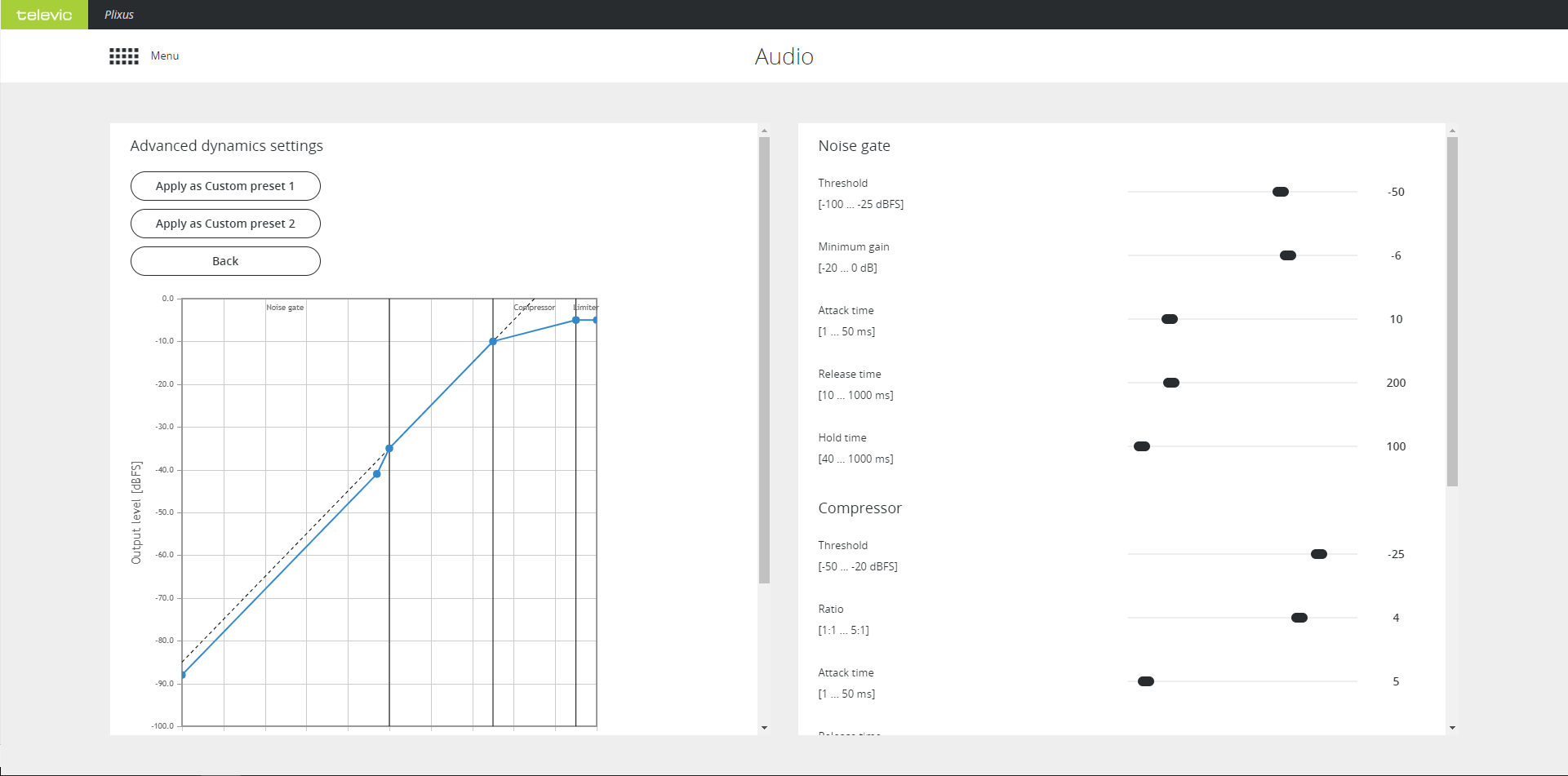The height and width of the screenshot is (776, 1568).
Task: Adjust Compressor Attack time slider handle
Action: pos(1146,681)
